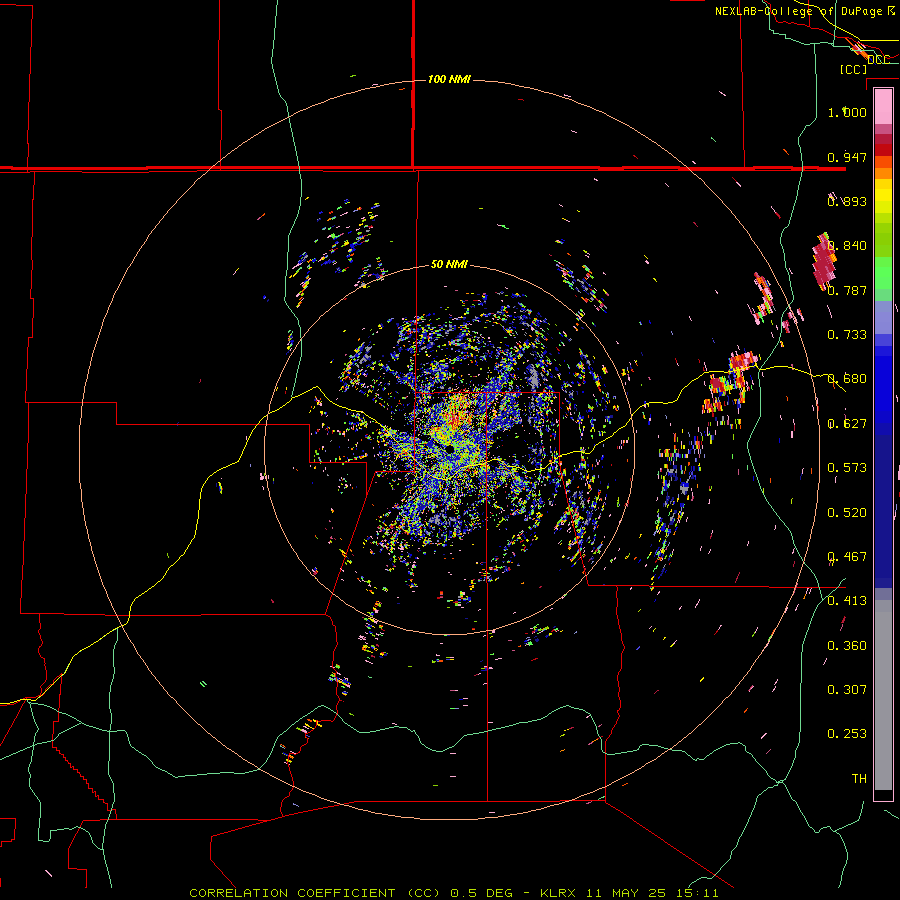This screenshot has height=900, width=900.
Task: Click the Correlation Coefficient caption at bottom
Action: tap(453, 893)
